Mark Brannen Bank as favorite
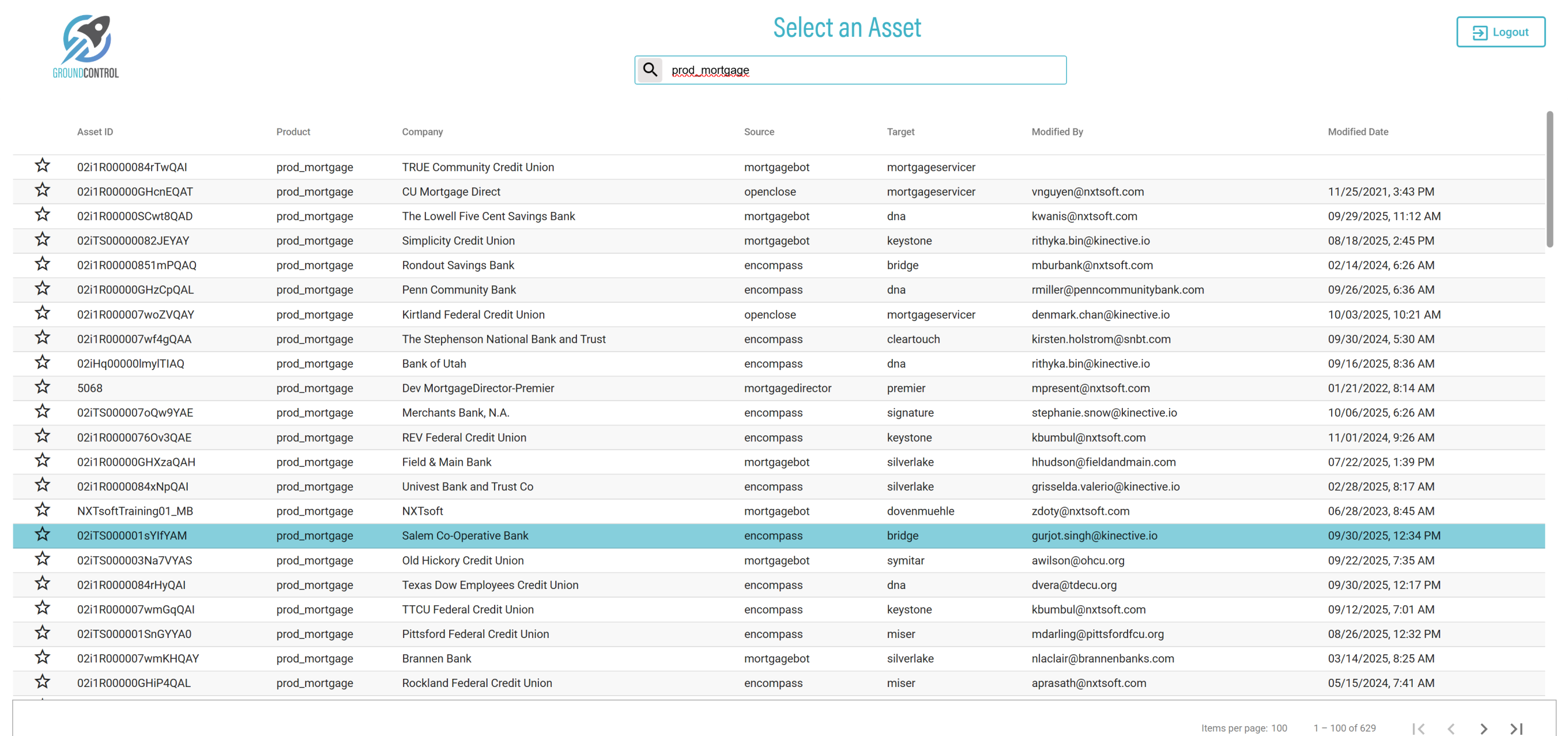Image resolution: width=1568 pixels, height=736 pixels. pos(42,657)
